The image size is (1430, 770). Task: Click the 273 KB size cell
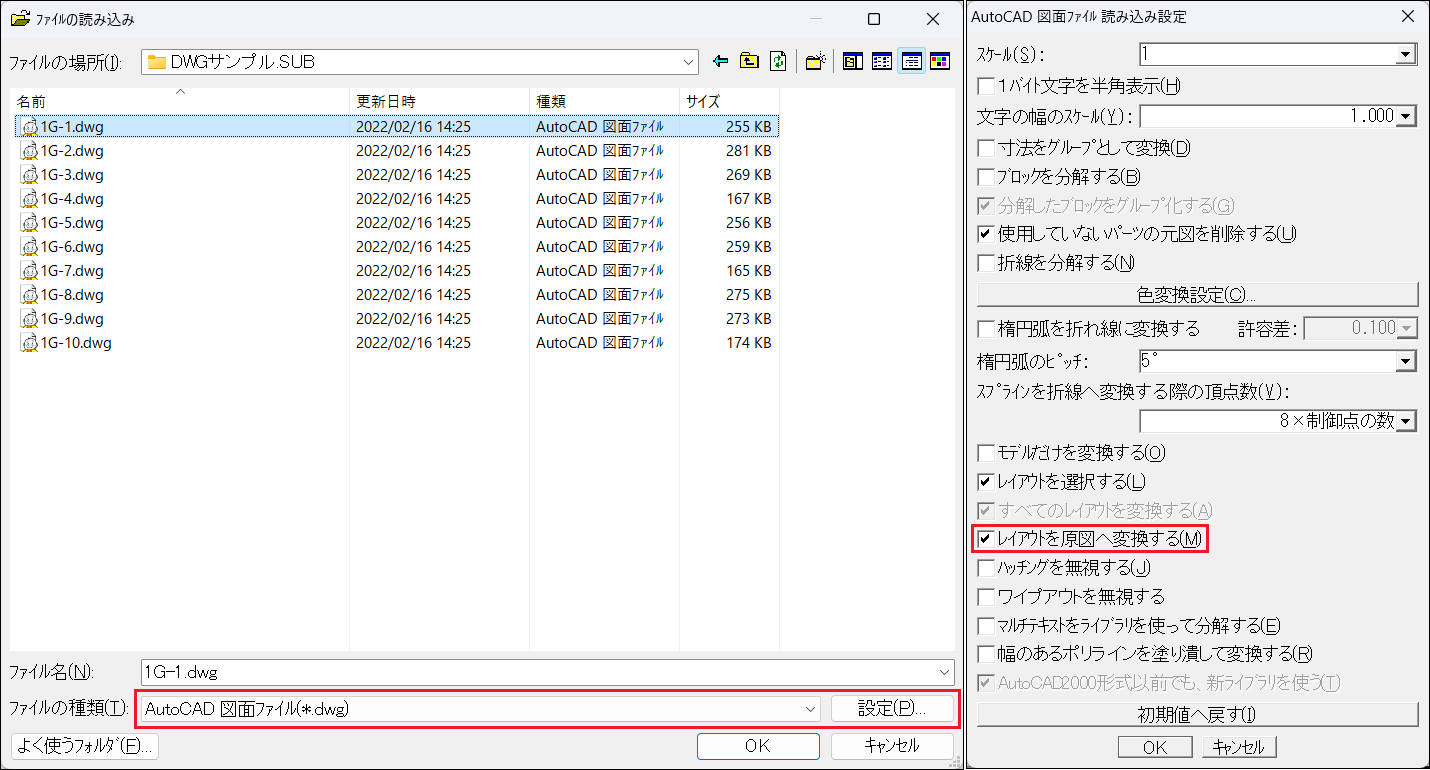click(x=749, y=319)
